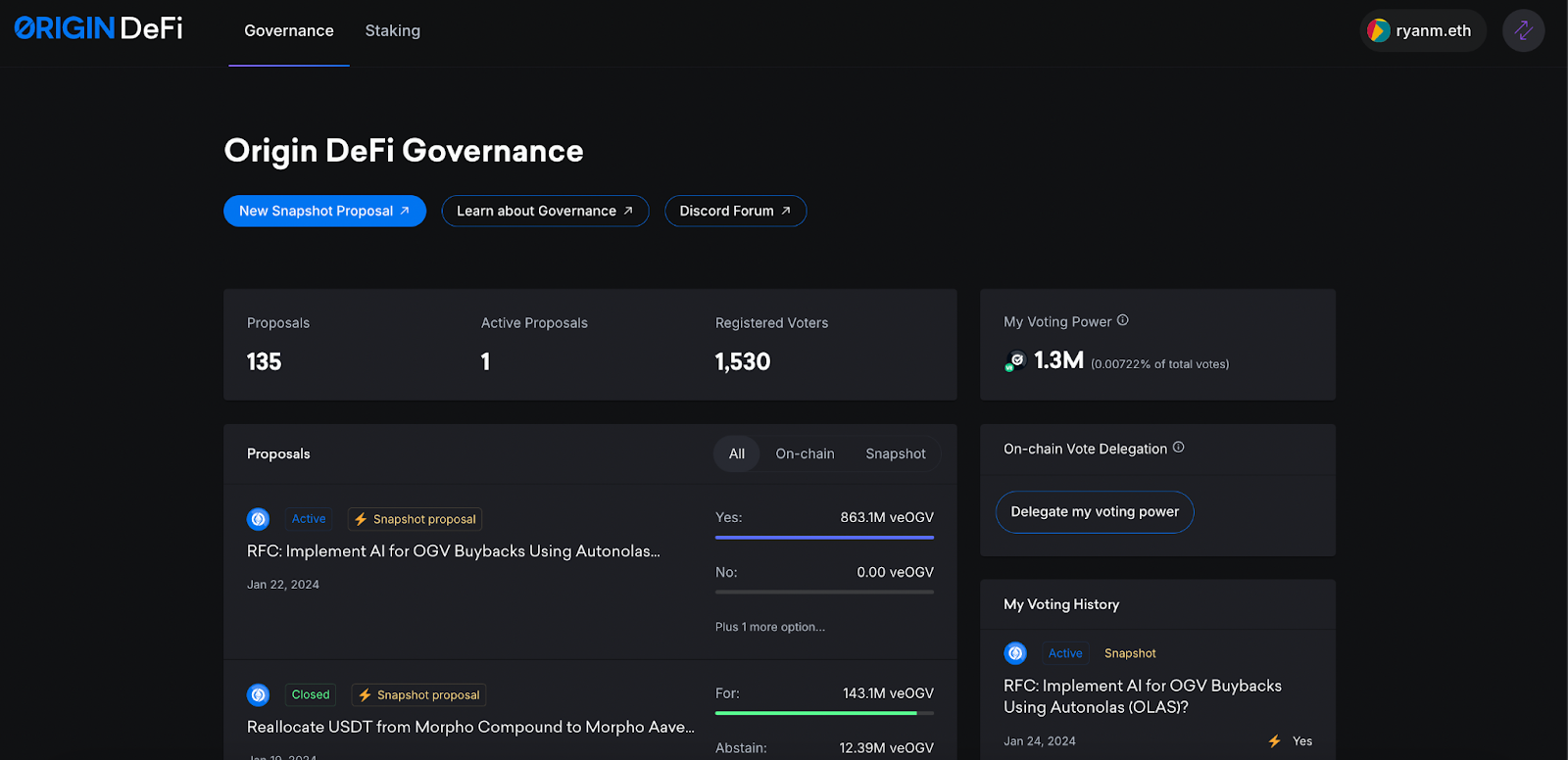Image resolution: width=1568 pixels, height=760 pixels.
Task: Click the Yes vote progress bar
Action: pos(824,537)
